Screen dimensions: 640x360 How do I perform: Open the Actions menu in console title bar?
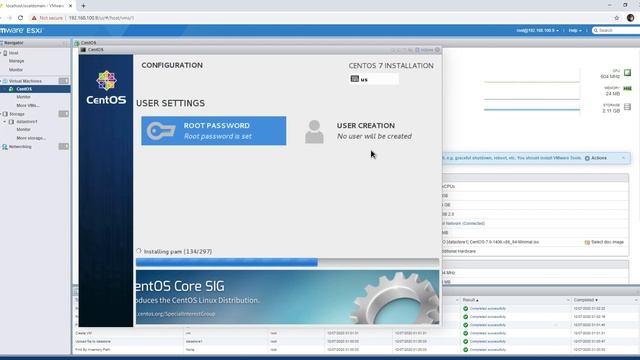pos(424,50)
